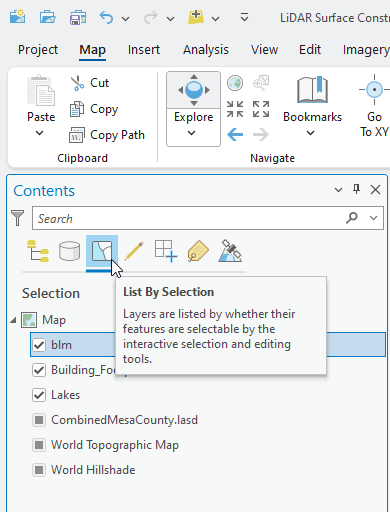Select the Lakes layer name
Image resolution: width=390 pixels, height=512 pixels.
coord(65,395)
